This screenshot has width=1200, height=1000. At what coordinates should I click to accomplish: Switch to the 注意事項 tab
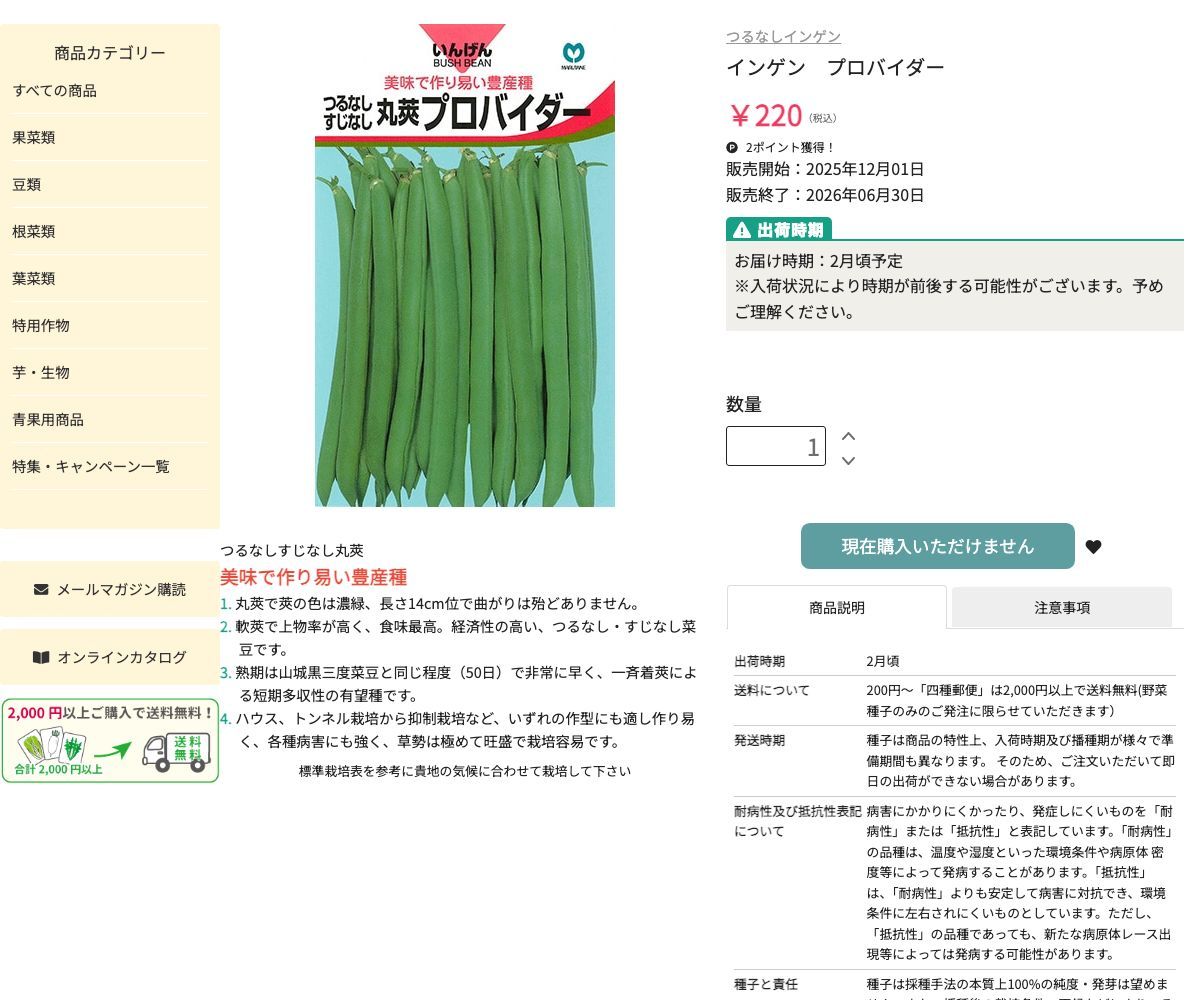(1061, 607)
